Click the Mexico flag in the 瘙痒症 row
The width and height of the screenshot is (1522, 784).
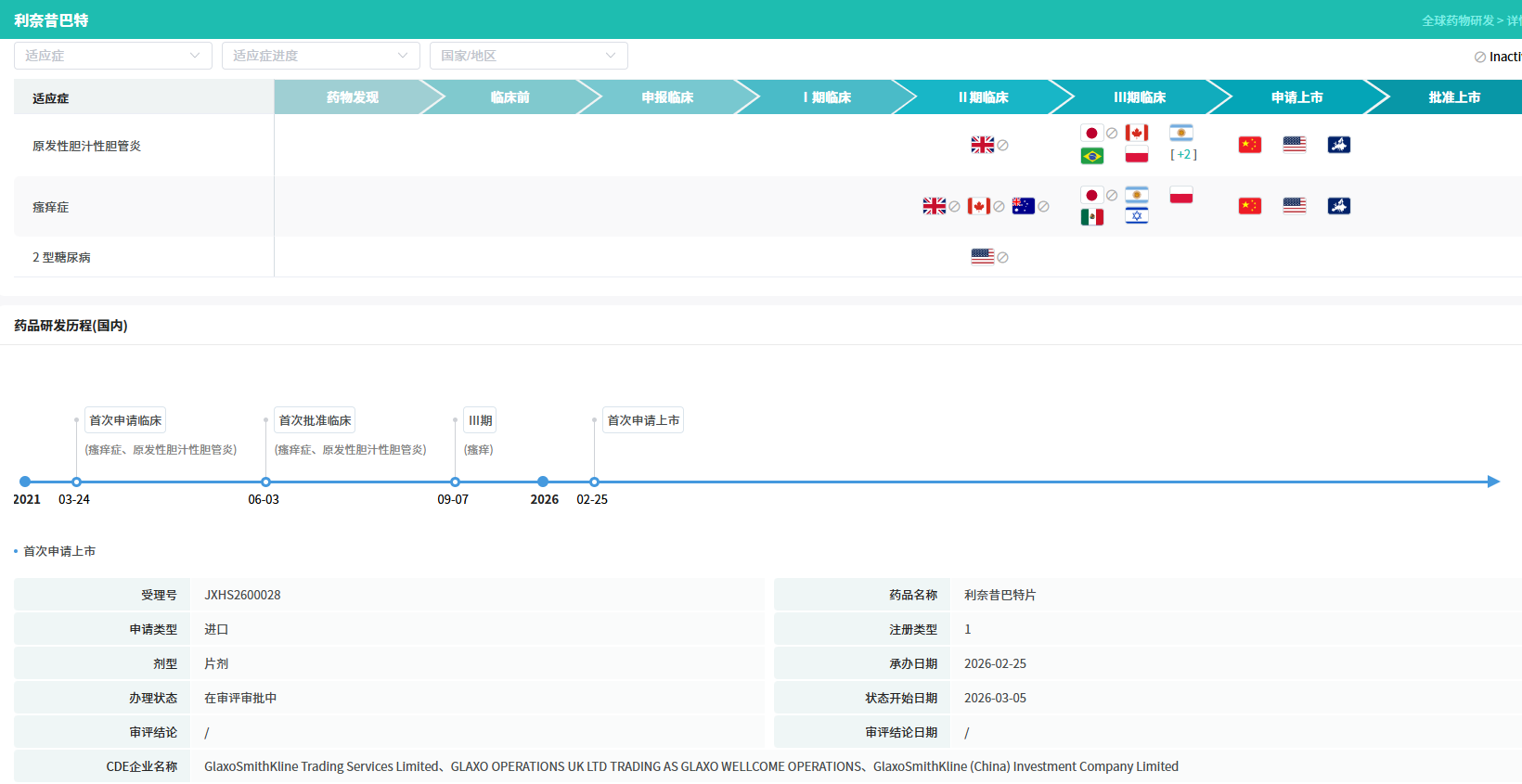point(1091,217)
